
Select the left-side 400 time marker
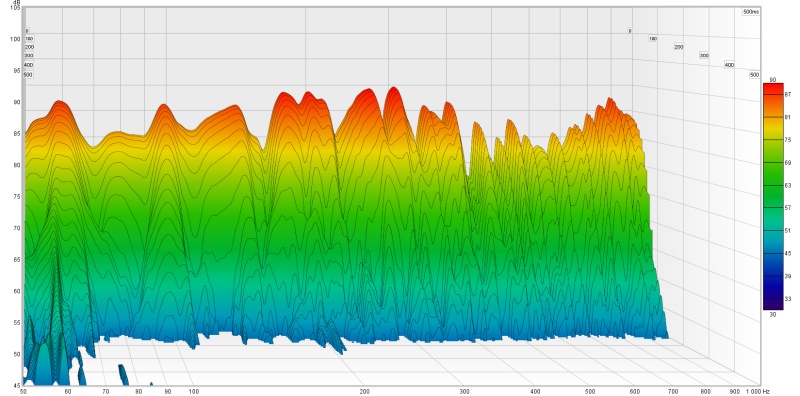pyautogui.click(x=29, y=65)
